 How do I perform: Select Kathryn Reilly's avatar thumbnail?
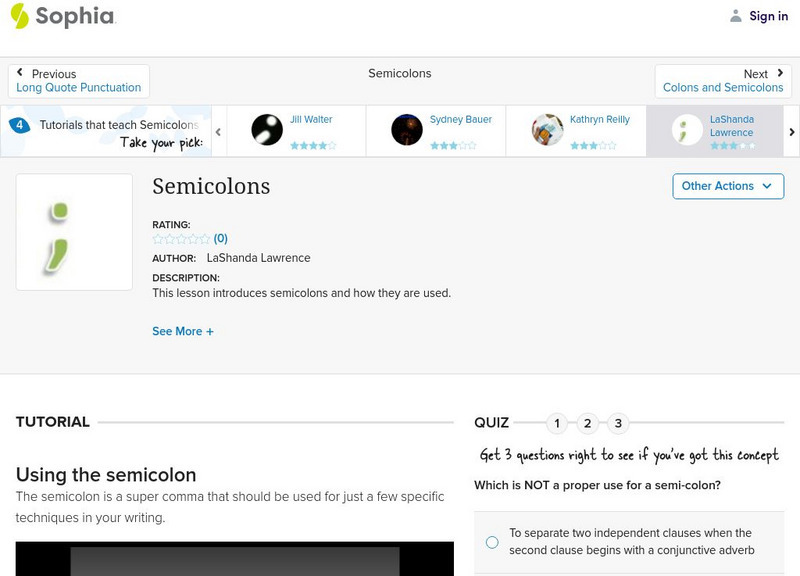pyautogui.click(x=547, y=130)
